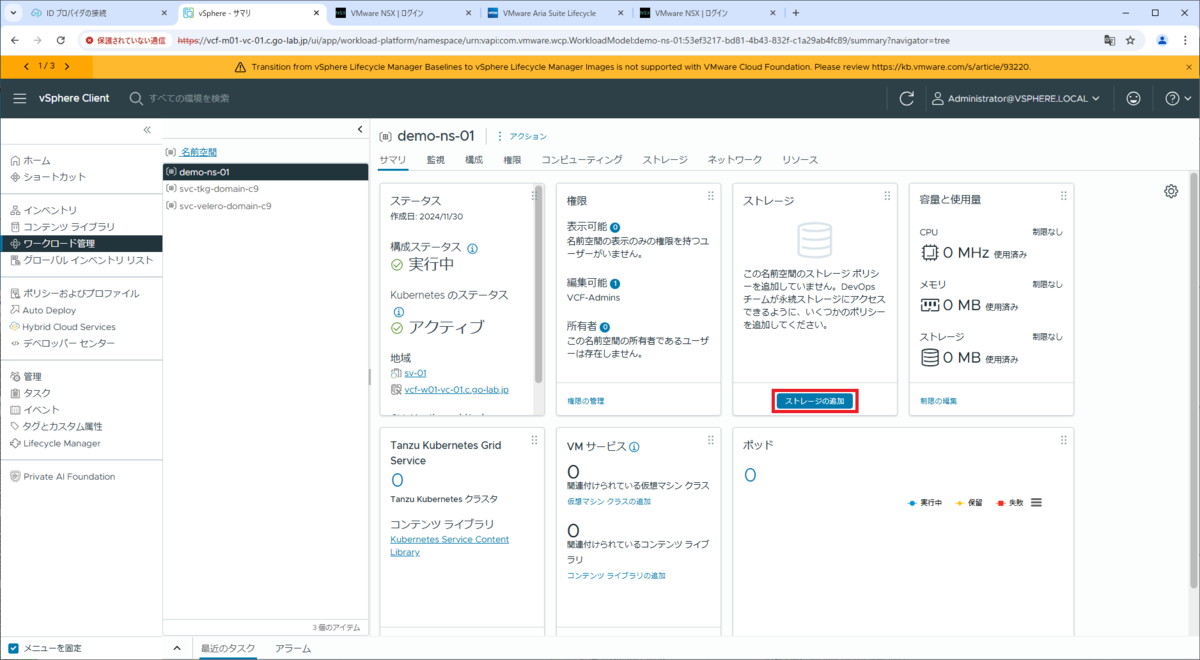Click the search field for all environments

coord(190,98)
